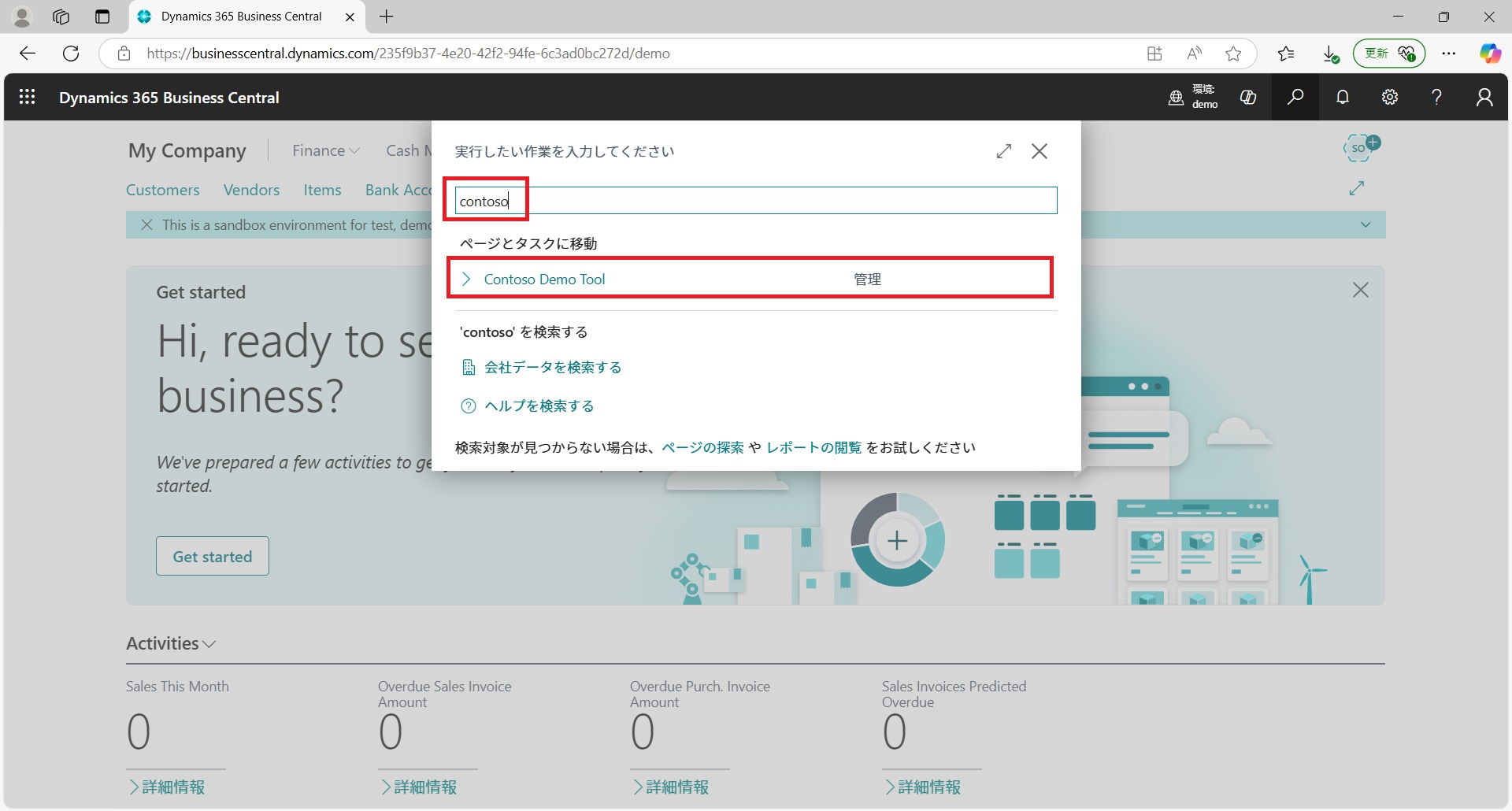The width and height of the screenshot is (1512, 811).
Task: Open the settings gear icon
Action: tap(1390, 97)
